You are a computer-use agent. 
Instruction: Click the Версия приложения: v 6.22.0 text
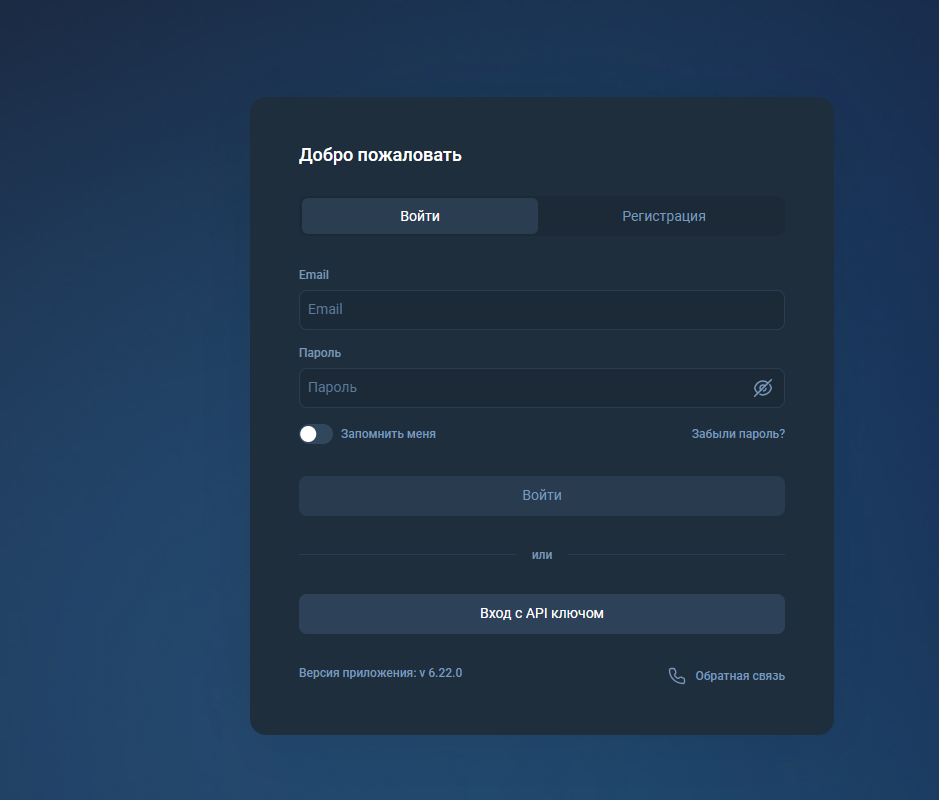point(380,673)
